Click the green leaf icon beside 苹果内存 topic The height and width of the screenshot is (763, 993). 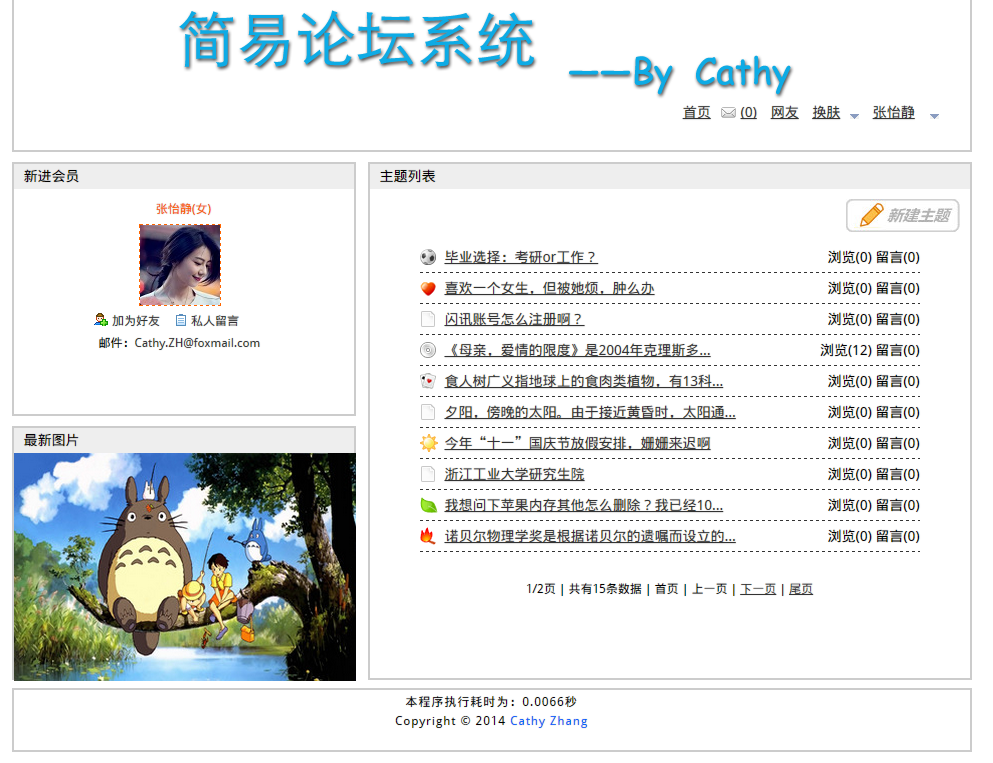coord(428,505)
